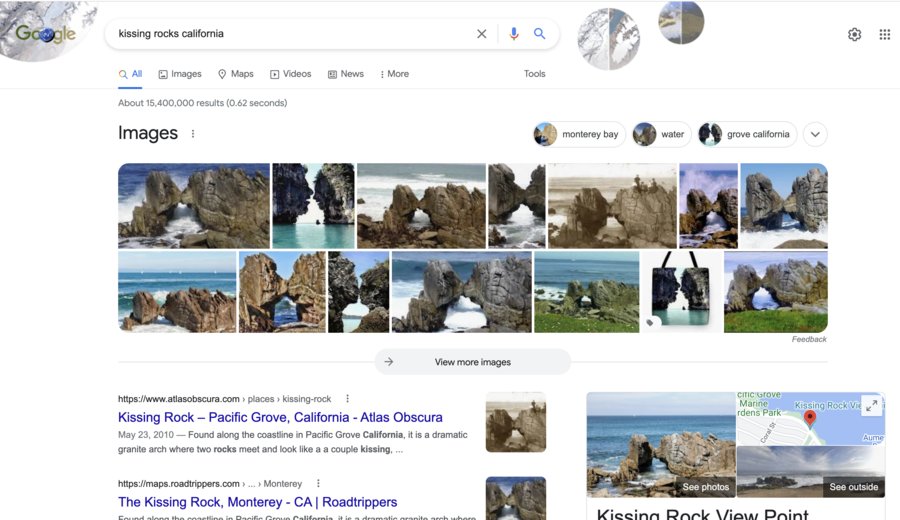Screen dimensions: 900x520
Task: Start voice search with microphone icon
Action: pyautogui.click(x=514, y=34)
